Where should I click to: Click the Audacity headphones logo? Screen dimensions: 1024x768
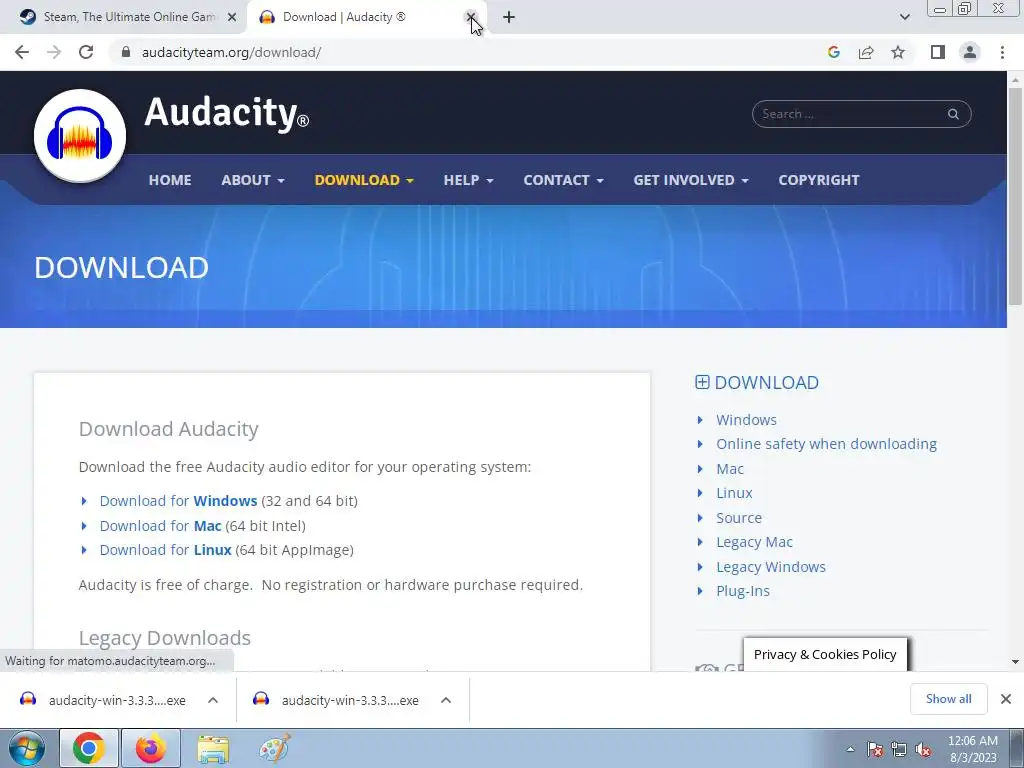click(80, 136)
